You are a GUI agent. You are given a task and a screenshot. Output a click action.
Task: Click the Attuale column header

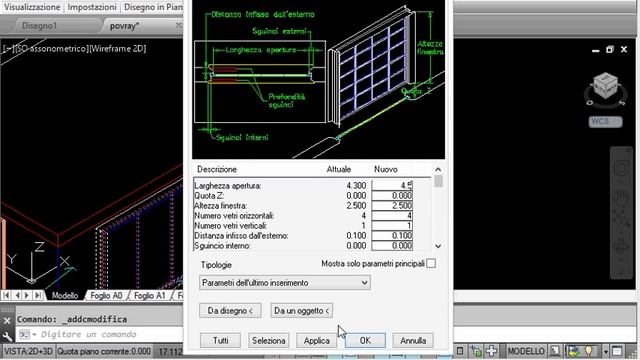point(339,169)
